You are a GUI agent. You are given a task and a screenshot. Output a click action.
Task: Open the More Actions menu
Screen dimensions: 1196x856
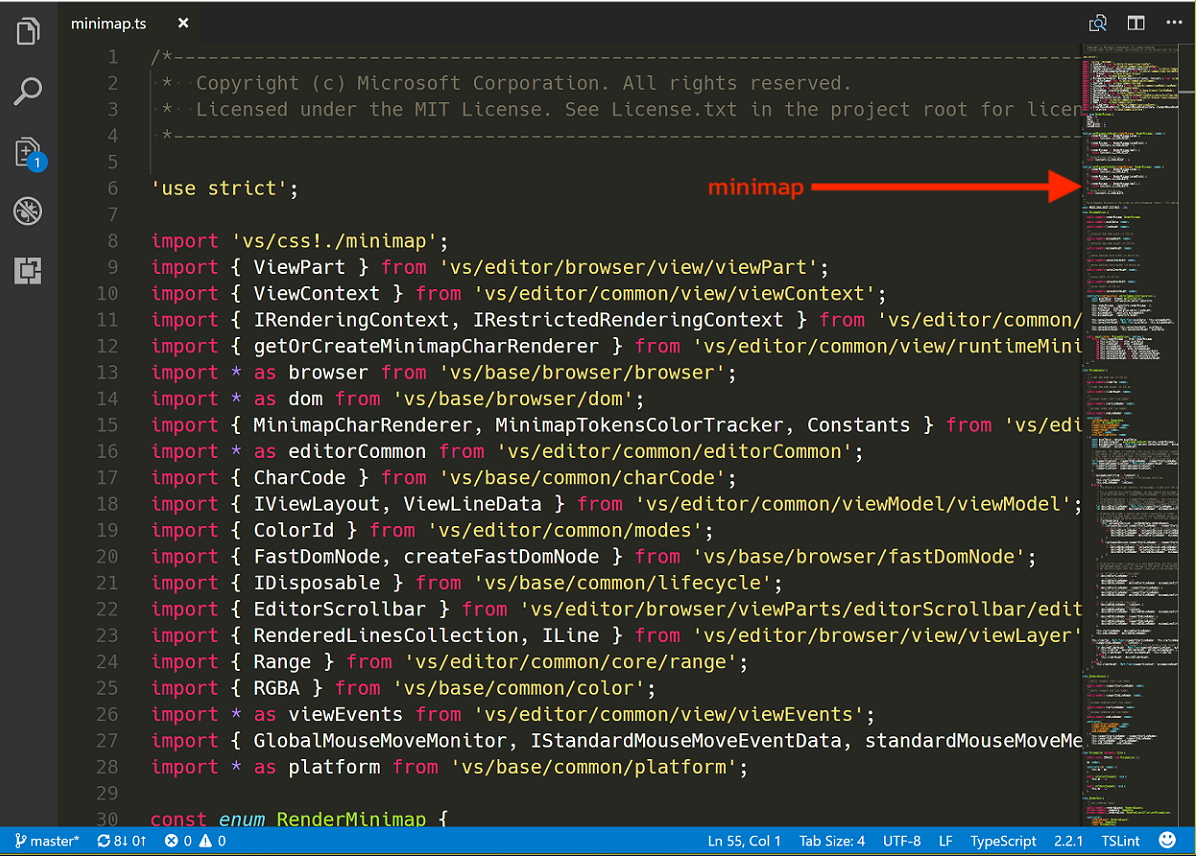coord(1174,22)
